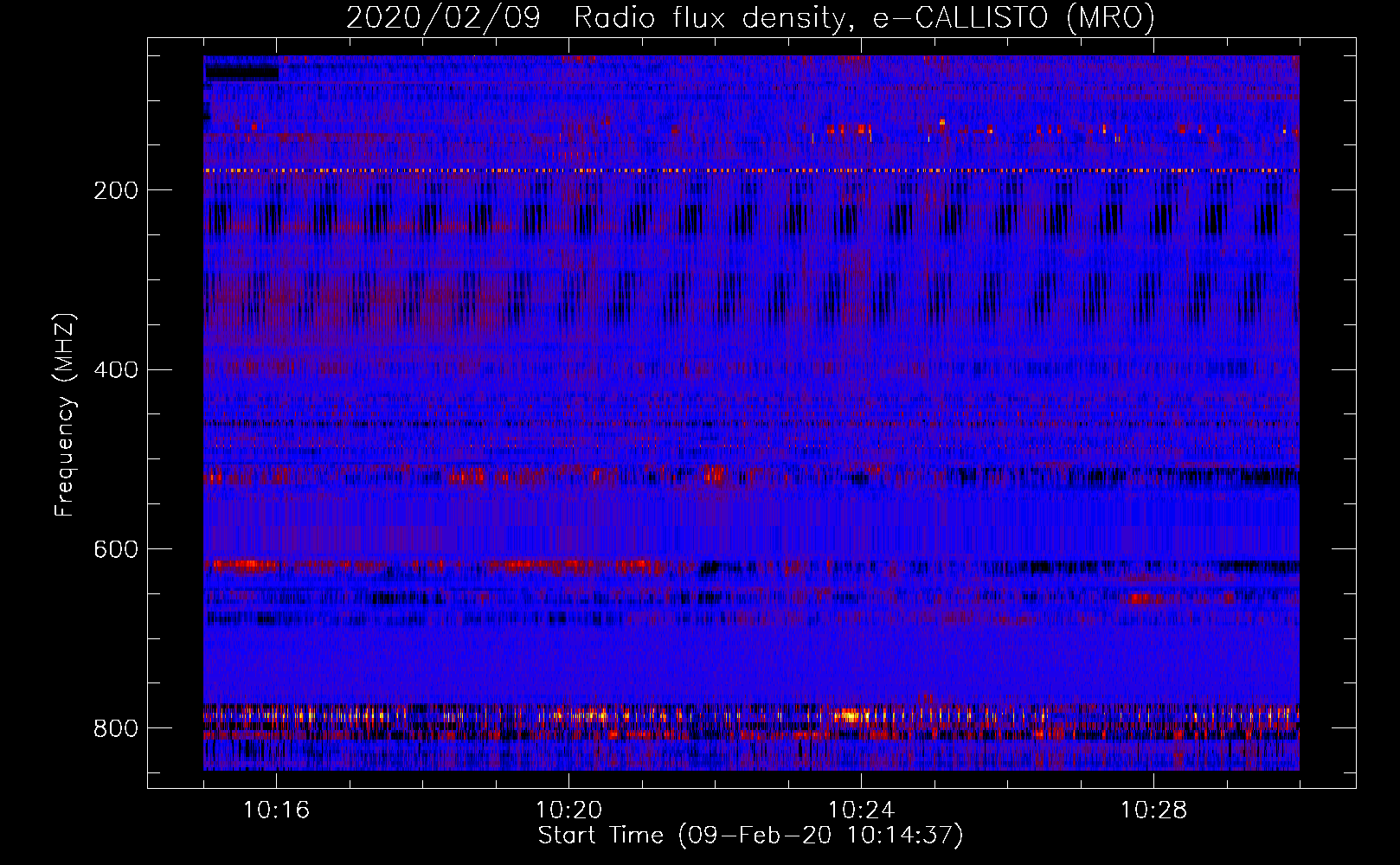Click the 400 frequency tick label
Image resolution: width=1400 pixels, height=865 pixels.
116,370
